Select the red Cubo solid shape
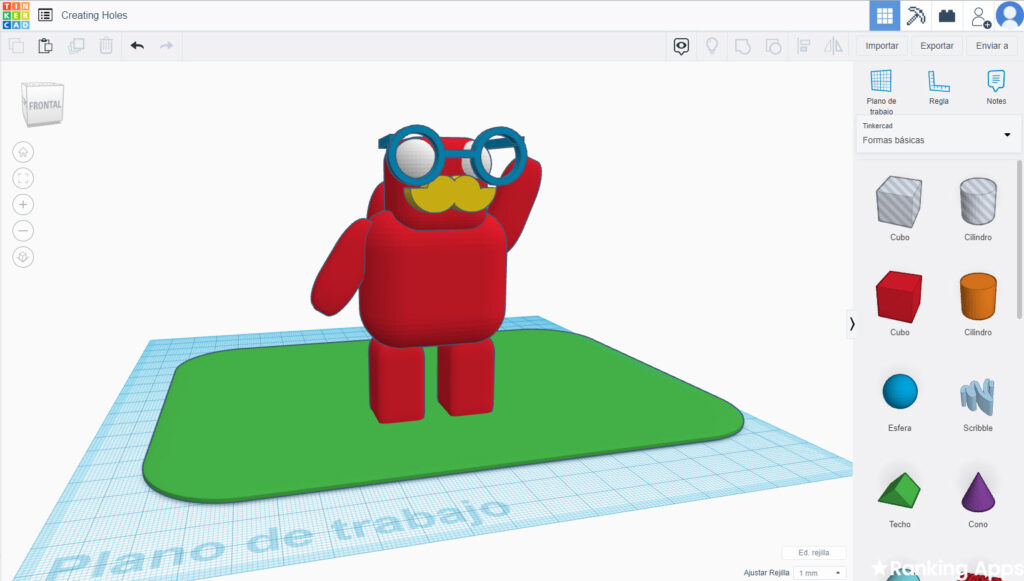Screen dimensions: 1024x581 tap(899, 299)
